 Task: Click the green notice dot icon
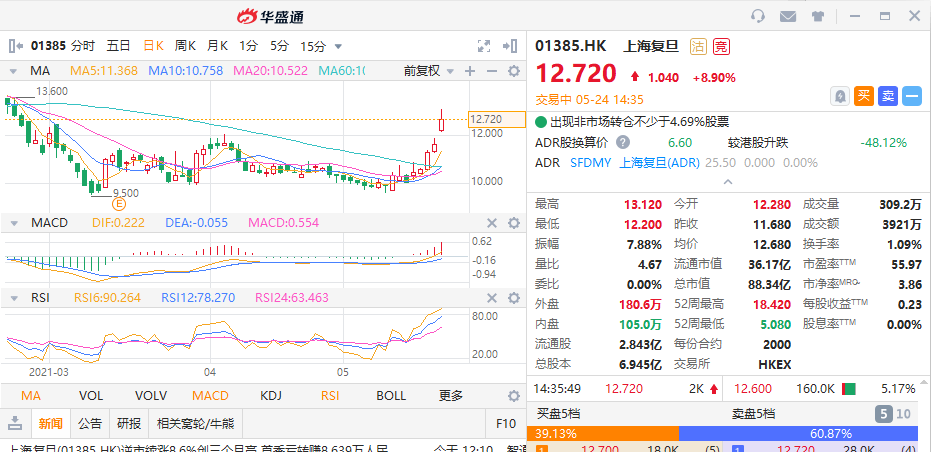tap(540, 122)
